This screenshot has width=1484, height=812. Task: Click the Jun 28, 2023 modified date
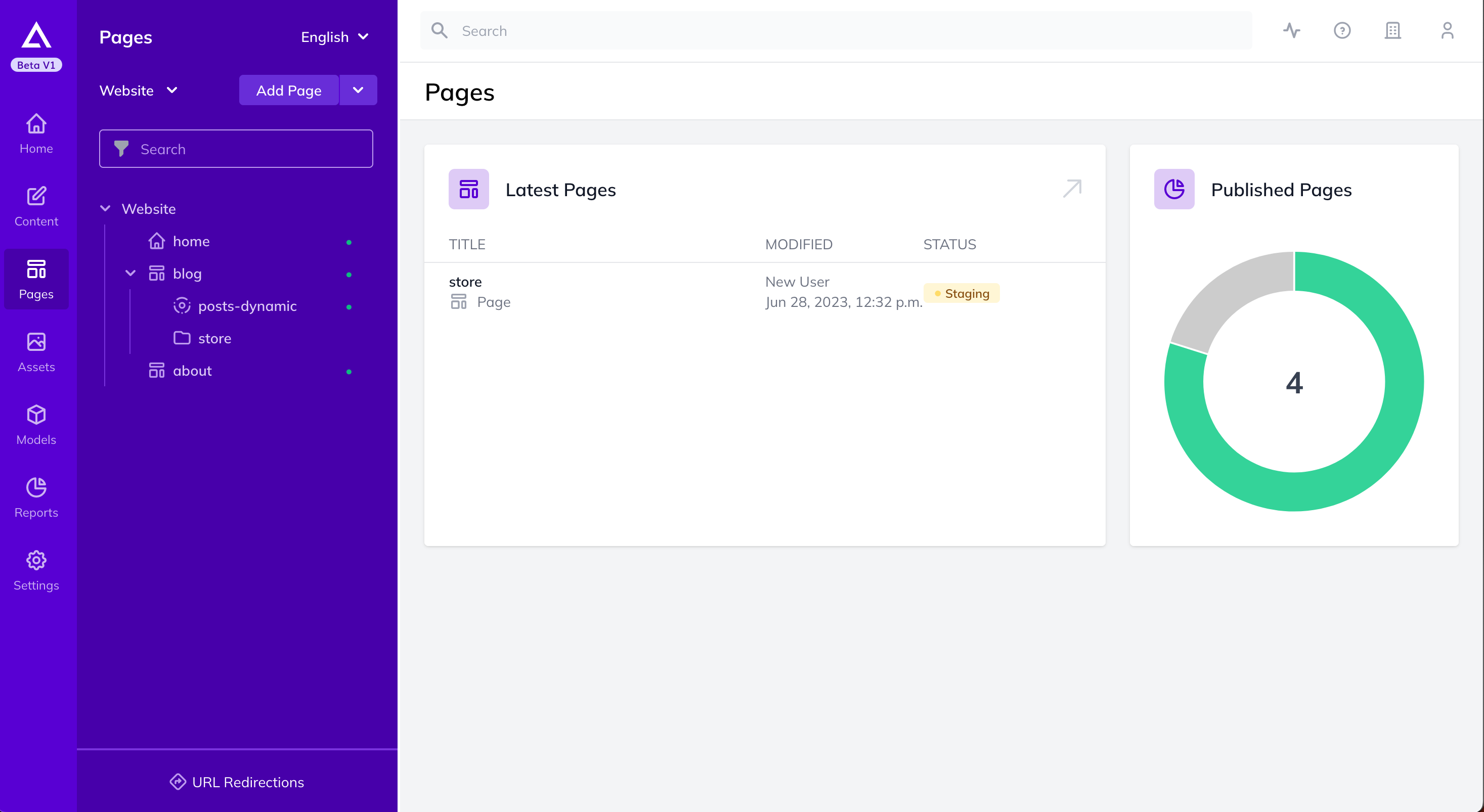pos(843,302)
